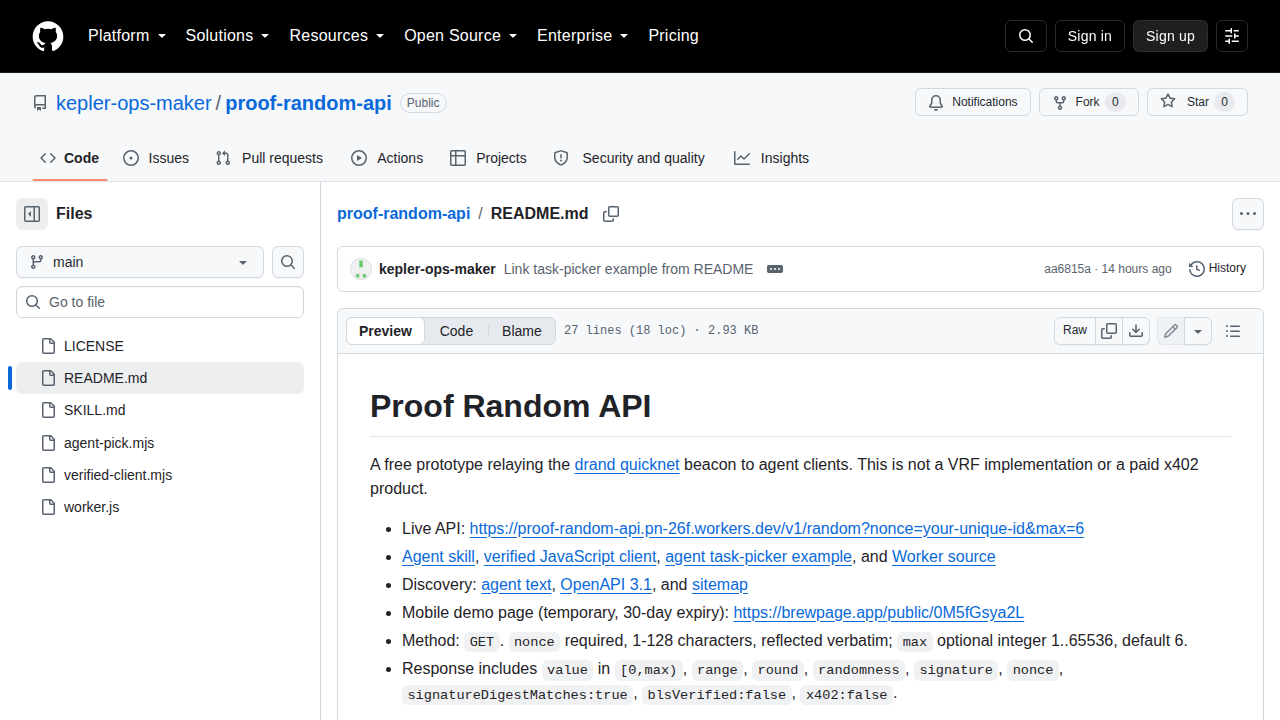Edit this file using the pencil icon
Screen dimensions: 1280x720
click(x=1171, y=331)
